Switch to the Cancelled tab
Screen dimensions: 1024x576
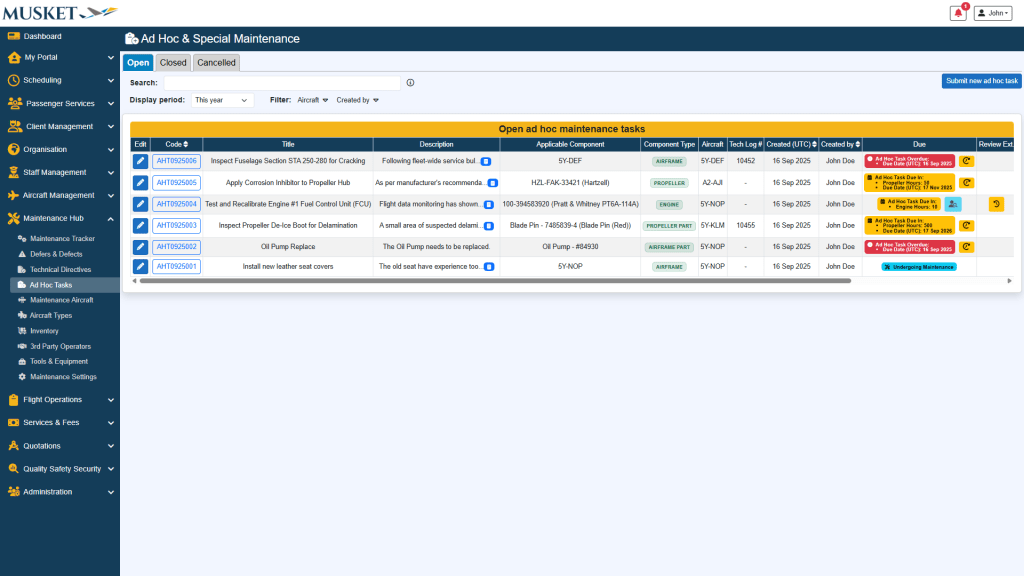click(216, 62)
